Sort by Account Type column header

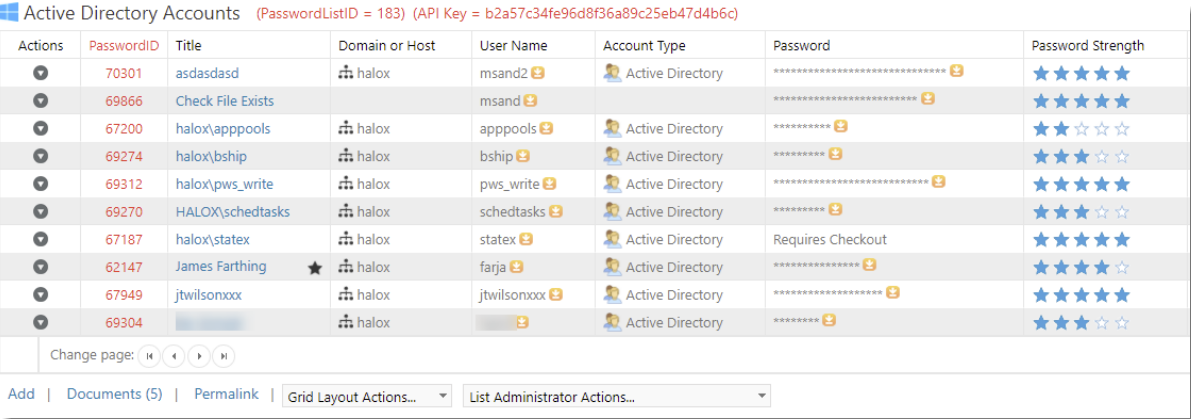tap(644, 46)
